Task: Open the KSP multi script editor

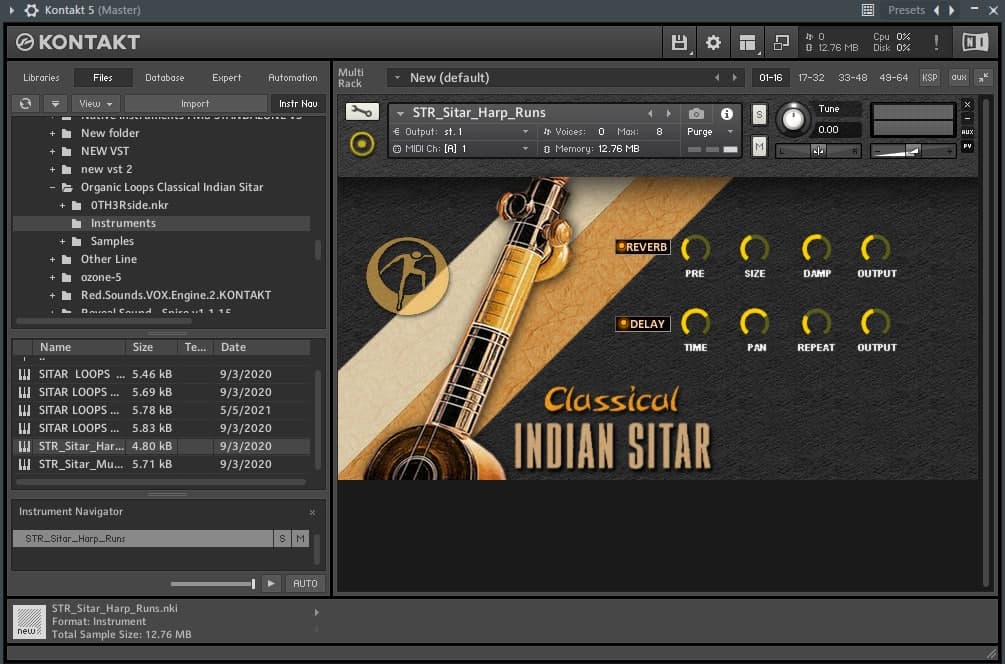Action: (x=929, y=78)
